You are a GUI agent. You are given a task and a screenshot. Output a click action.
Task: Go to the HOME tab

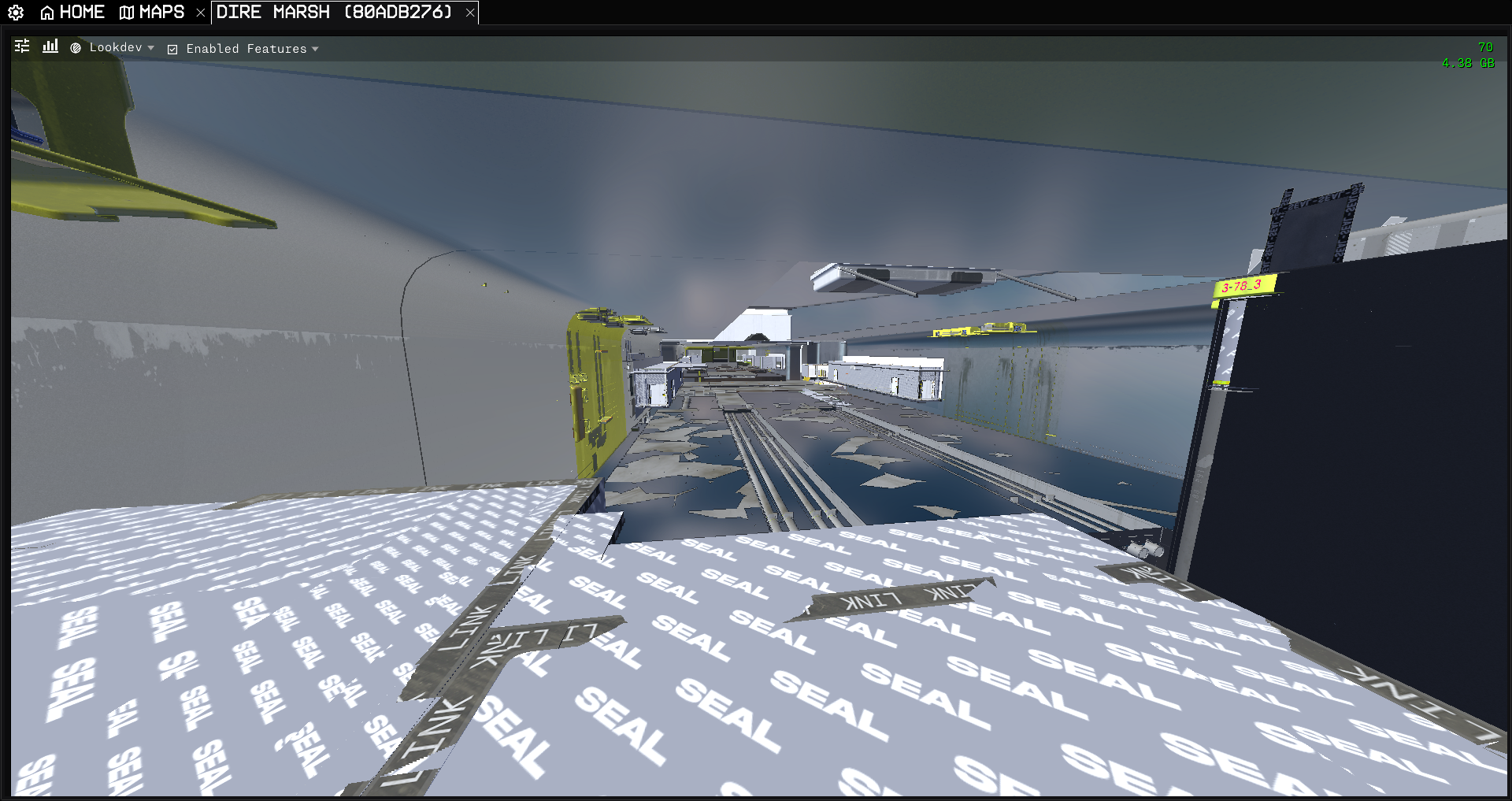tap(72, 13)
